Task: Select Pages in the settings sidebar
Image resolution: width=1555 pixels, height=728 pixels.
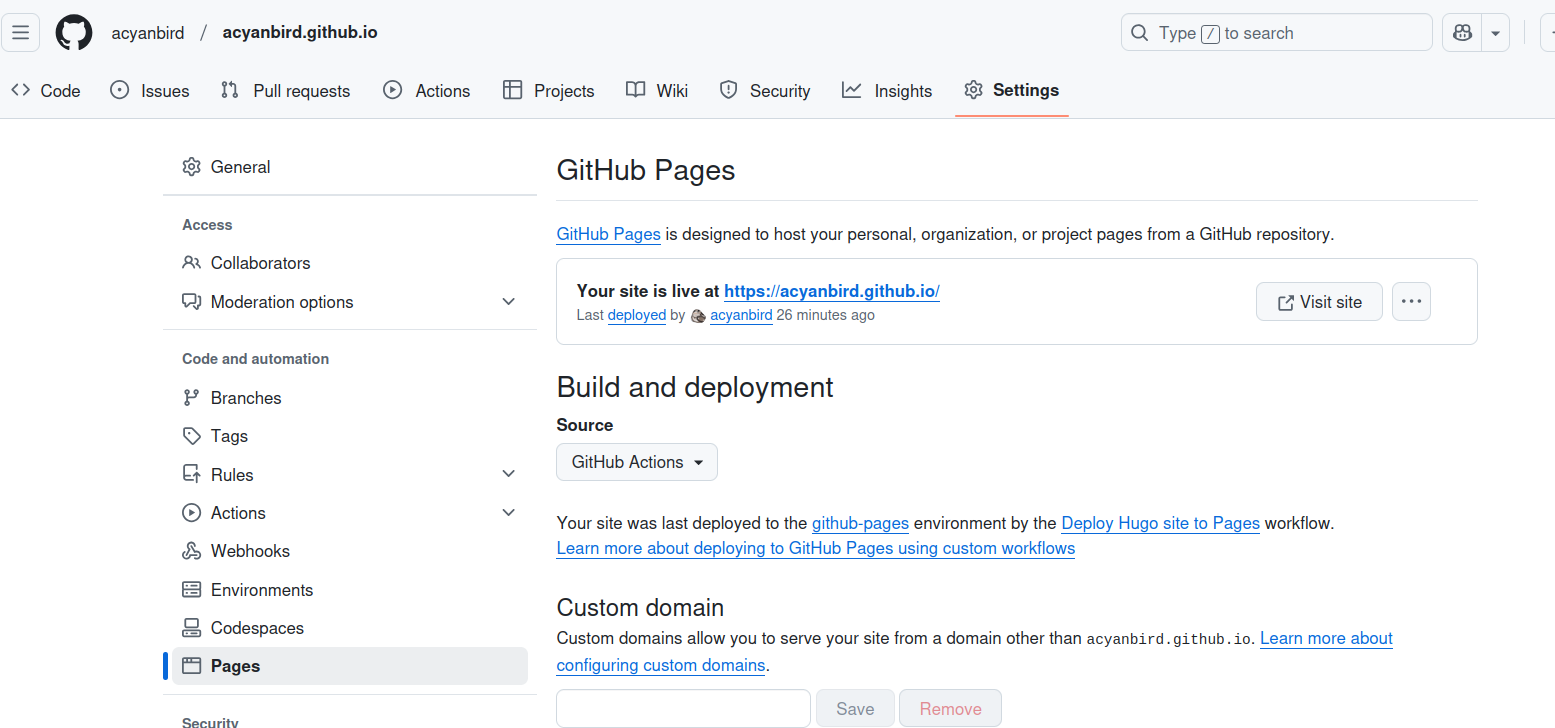Action: click(x=350, y=666)
